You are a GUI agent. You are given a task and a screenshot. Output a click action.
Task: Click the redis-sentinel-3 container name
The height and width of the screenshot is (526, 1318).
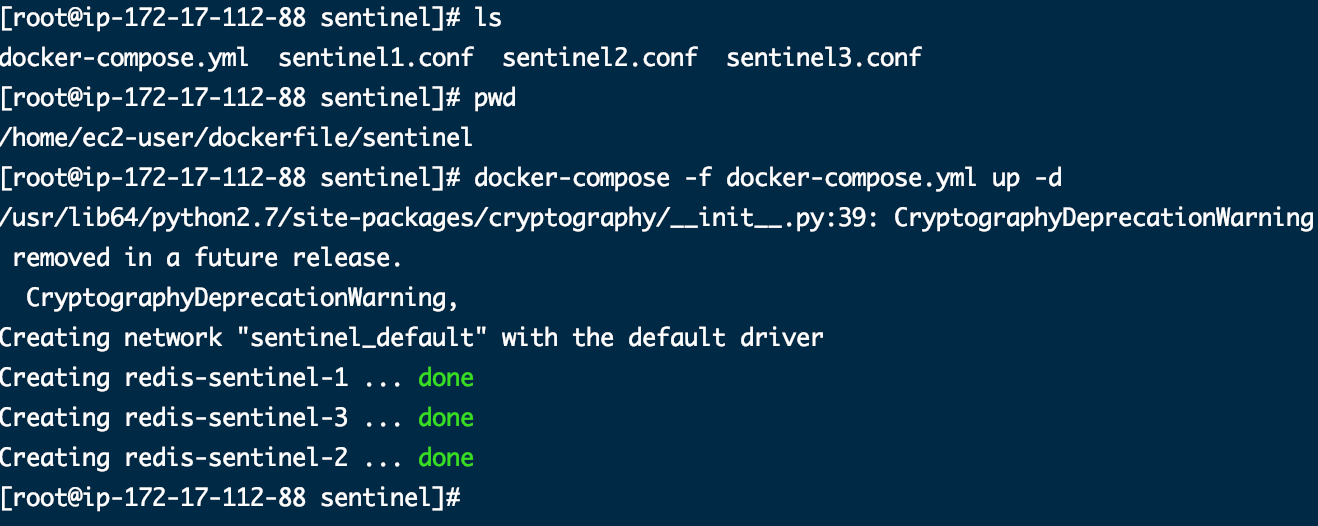(x=236, y=417)
